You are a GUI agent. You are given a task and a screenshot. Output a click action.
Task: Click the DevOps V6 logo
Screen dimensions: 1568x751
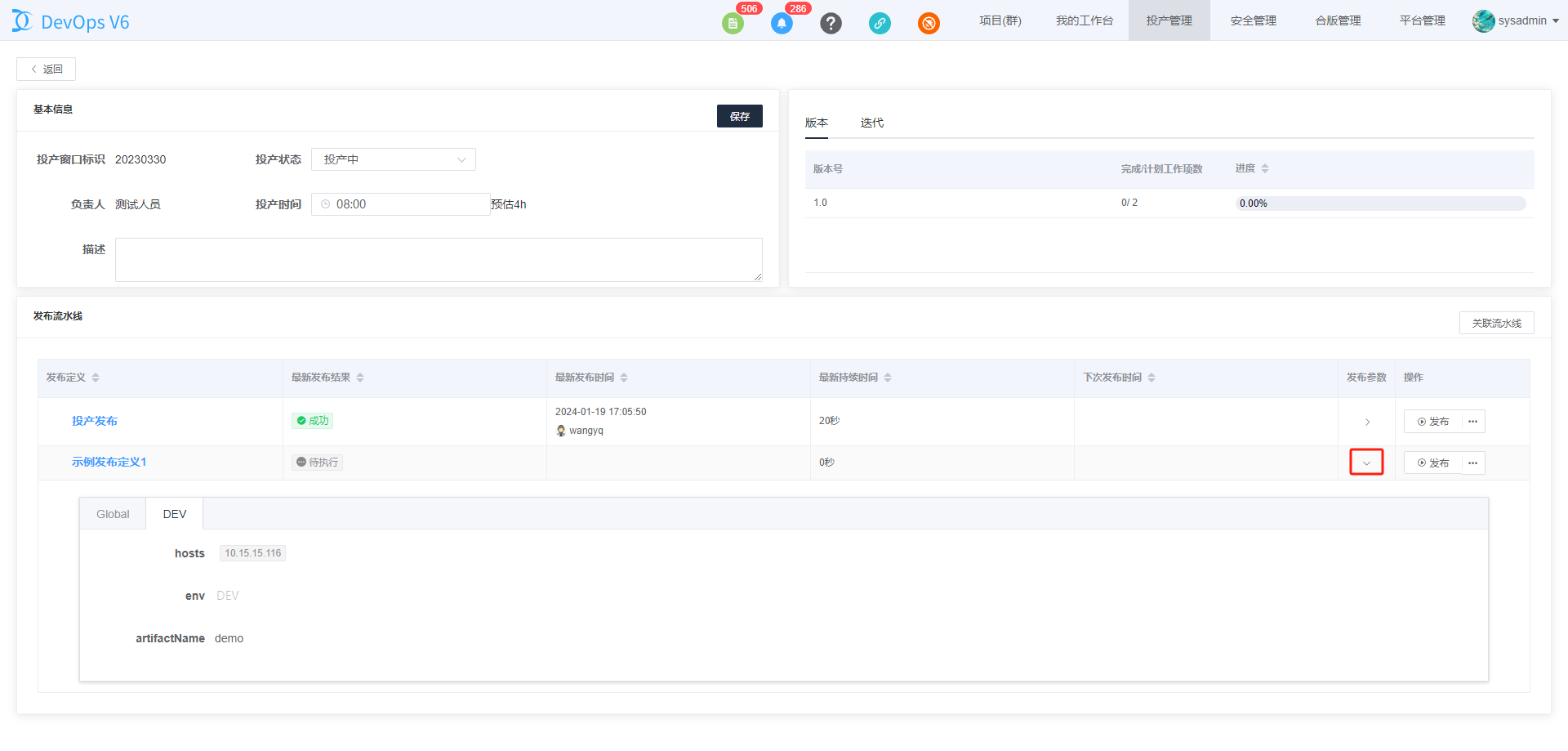point(71,22)
